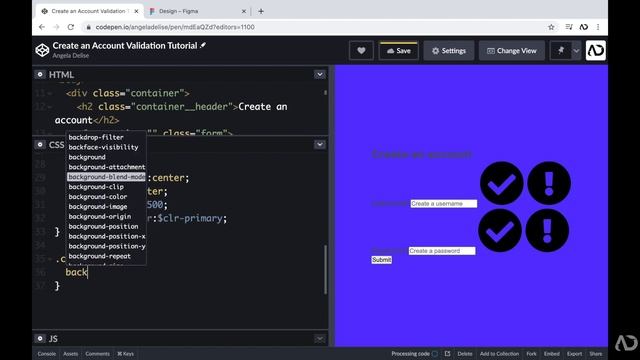The height and width of the screenshot is (360, 640).
Task: Bookmark this page with star icon
Action: [x=551, y=27]
